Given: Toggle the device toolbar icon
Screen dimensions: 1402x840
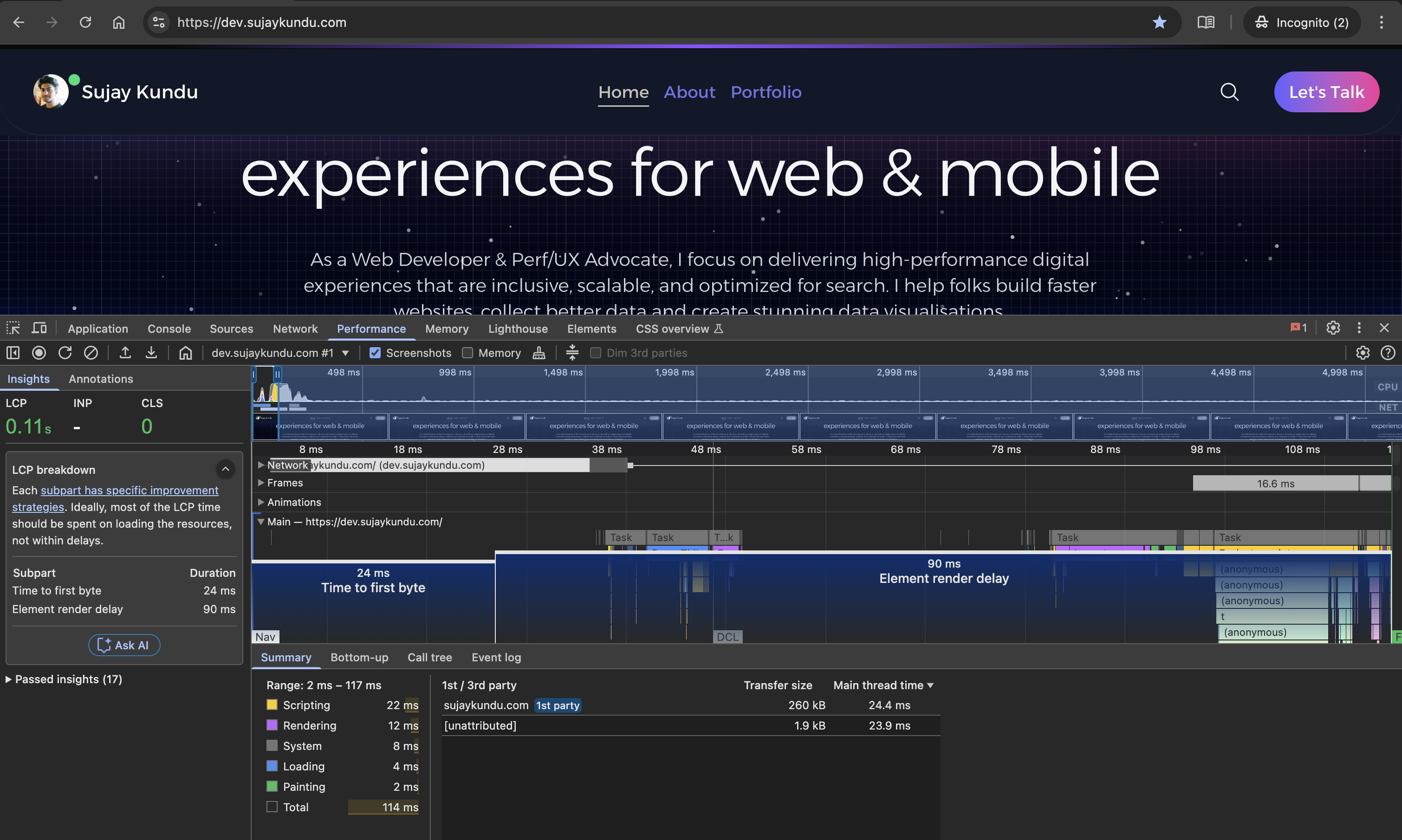Looking at the screenshot, I should [39, 328].
